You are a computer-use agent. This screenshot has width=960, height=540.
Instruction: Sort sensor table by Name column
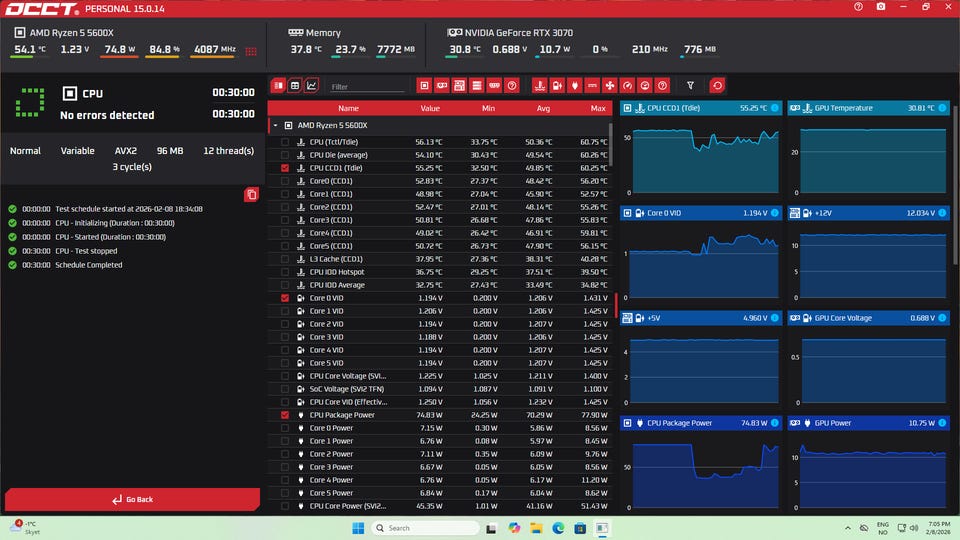click(x=348, y=108)
